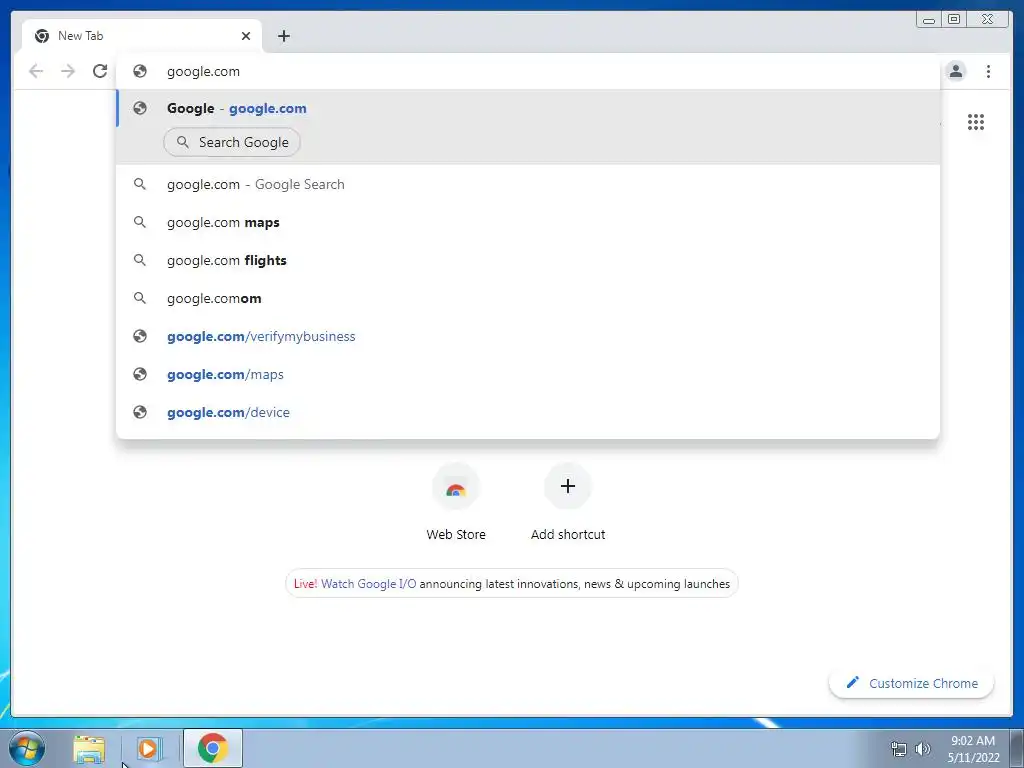Open the profile avatar button
The height and width of the screenshot is (768, 1024).
(955, 71)
